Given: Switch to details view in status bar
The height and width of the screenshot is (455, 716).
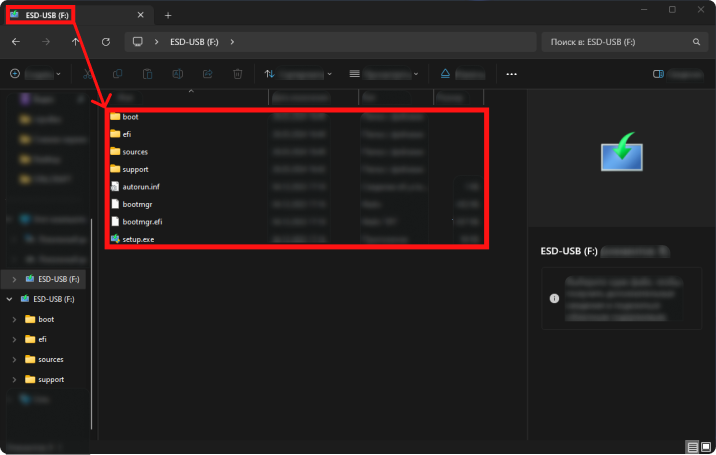Looking at the screenshot, I should (x=692, y=445).
